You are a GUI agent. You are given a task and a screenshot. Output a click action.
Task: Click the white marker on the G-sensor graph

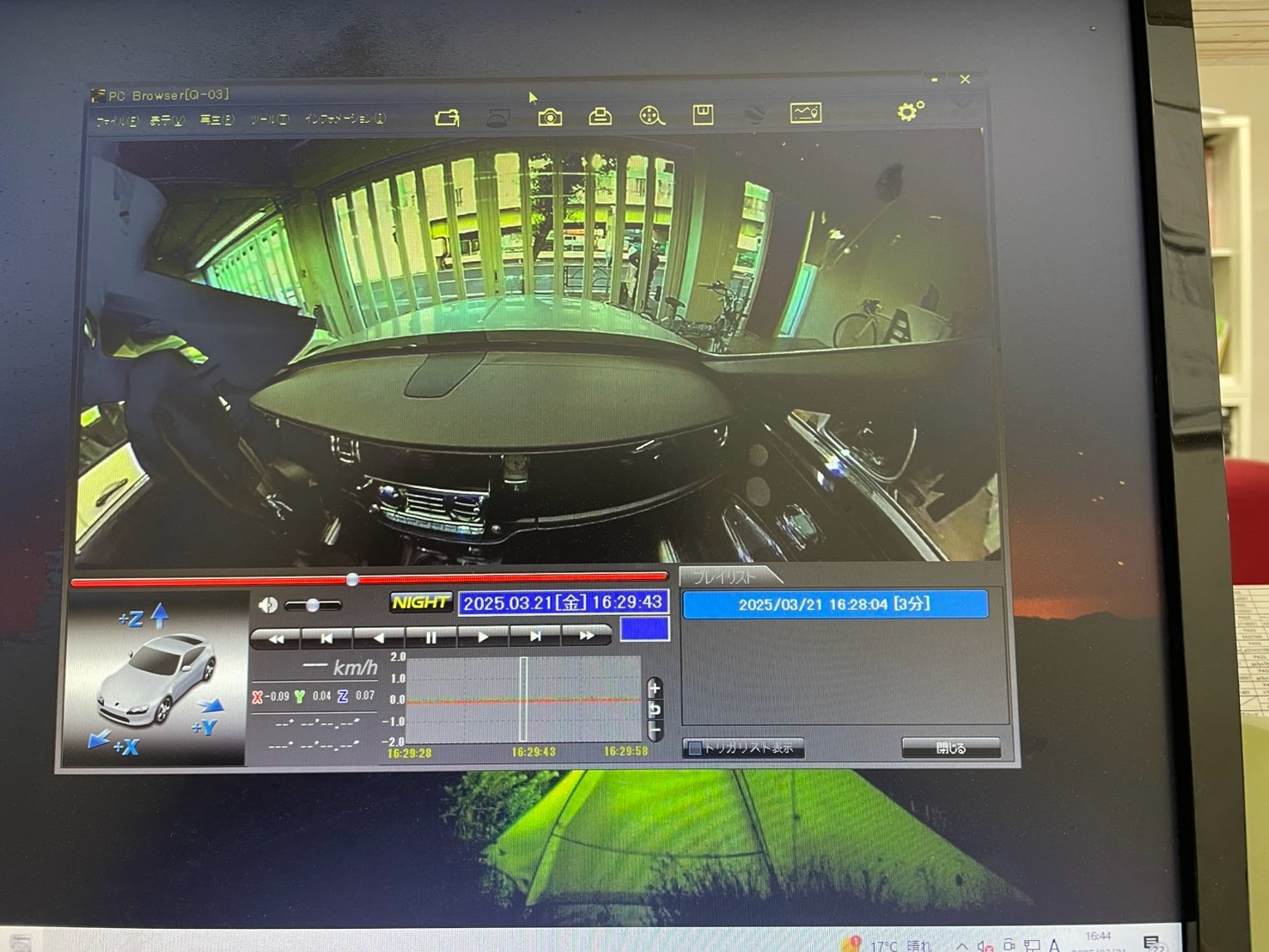(522, 699)
